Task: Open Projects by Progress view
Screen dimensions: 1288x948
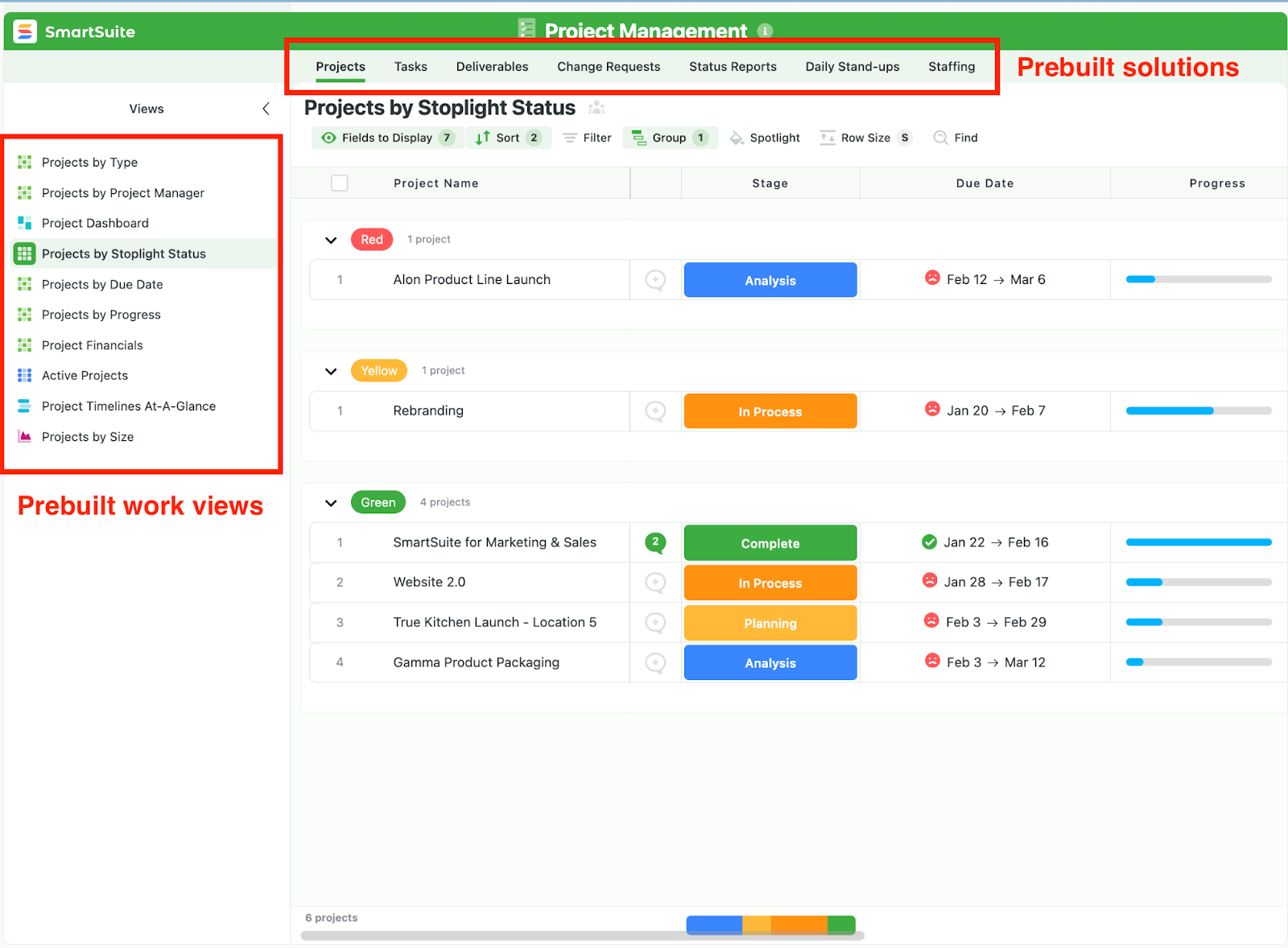Action: coord(101,315)
